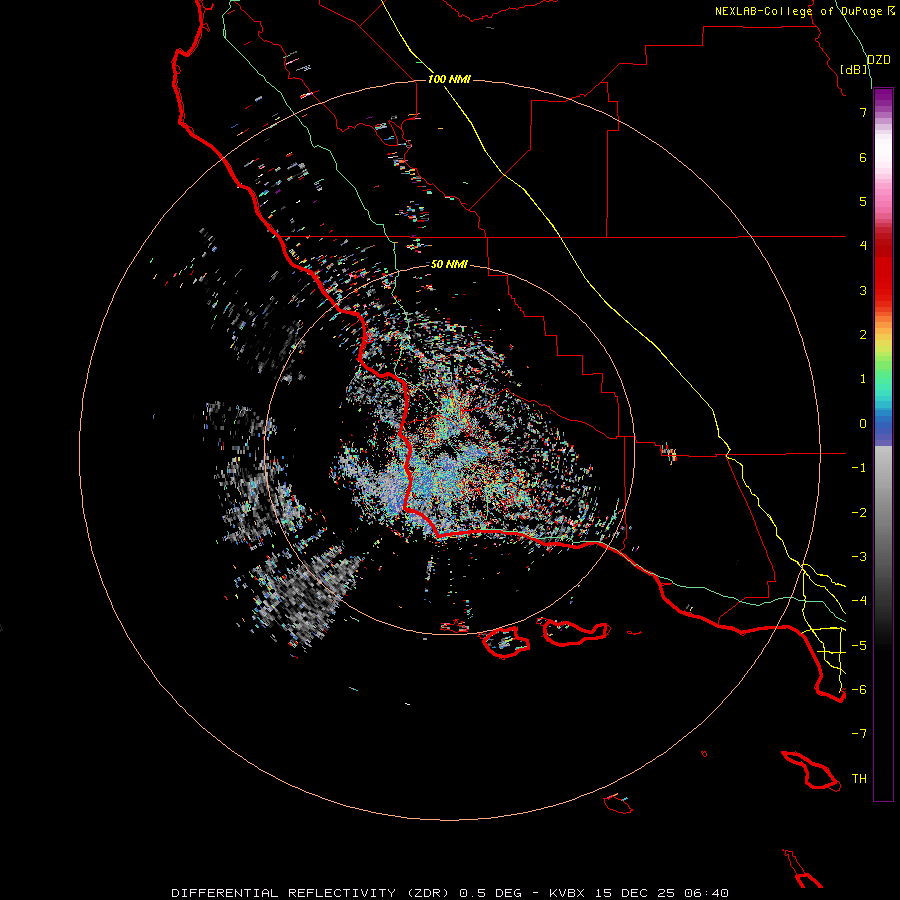Select the -3 value on color scale
This screenshot has height=900, width=900.
point(859,556)
